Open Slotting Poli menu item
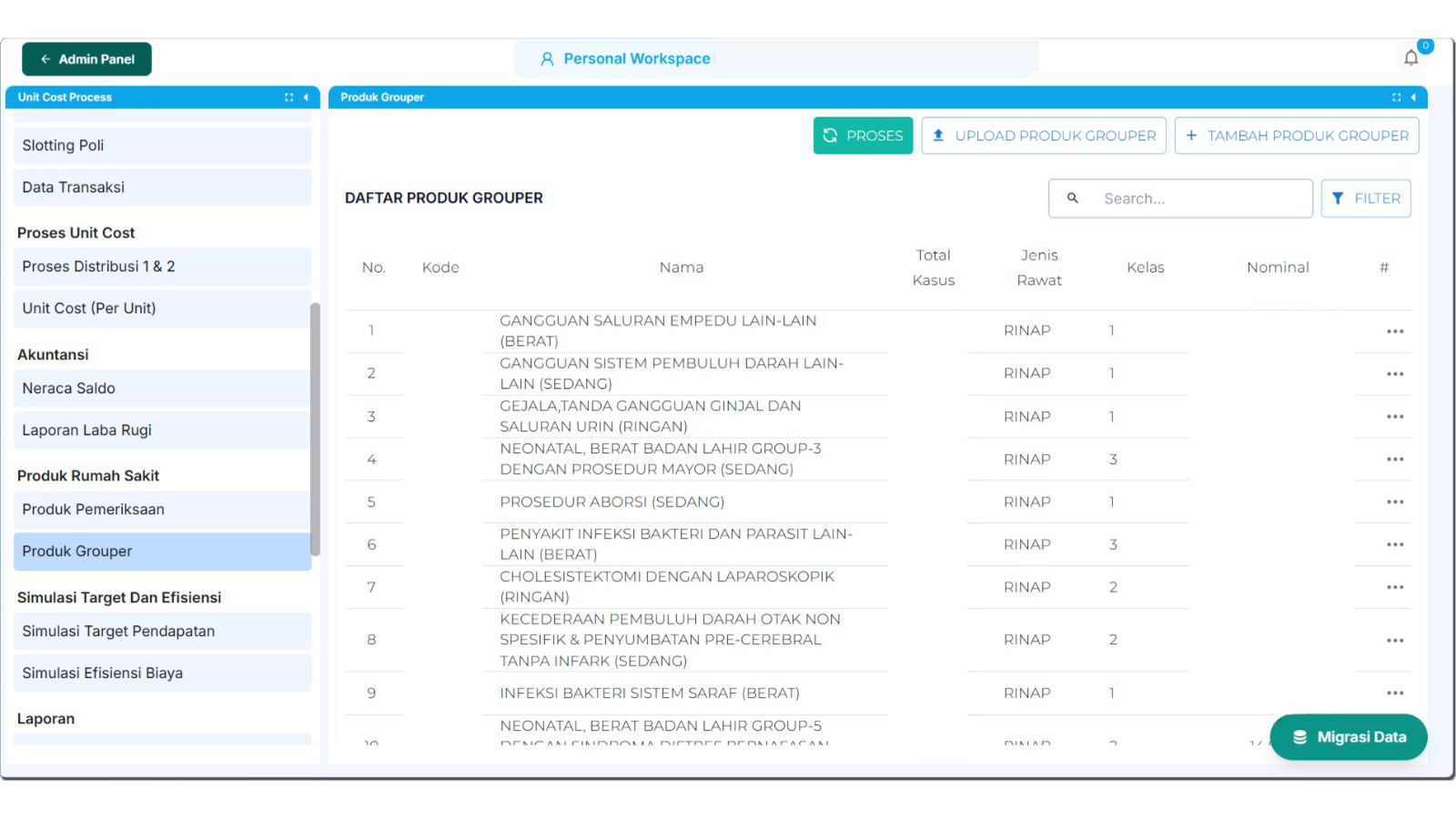The image size is (1456, 819). (163, 146)
